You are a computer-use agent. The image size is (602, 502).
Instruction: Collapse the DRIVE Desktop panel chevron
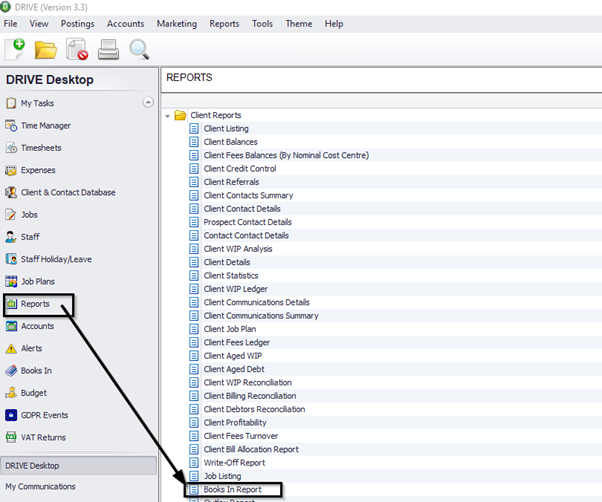tap(148, 102)
